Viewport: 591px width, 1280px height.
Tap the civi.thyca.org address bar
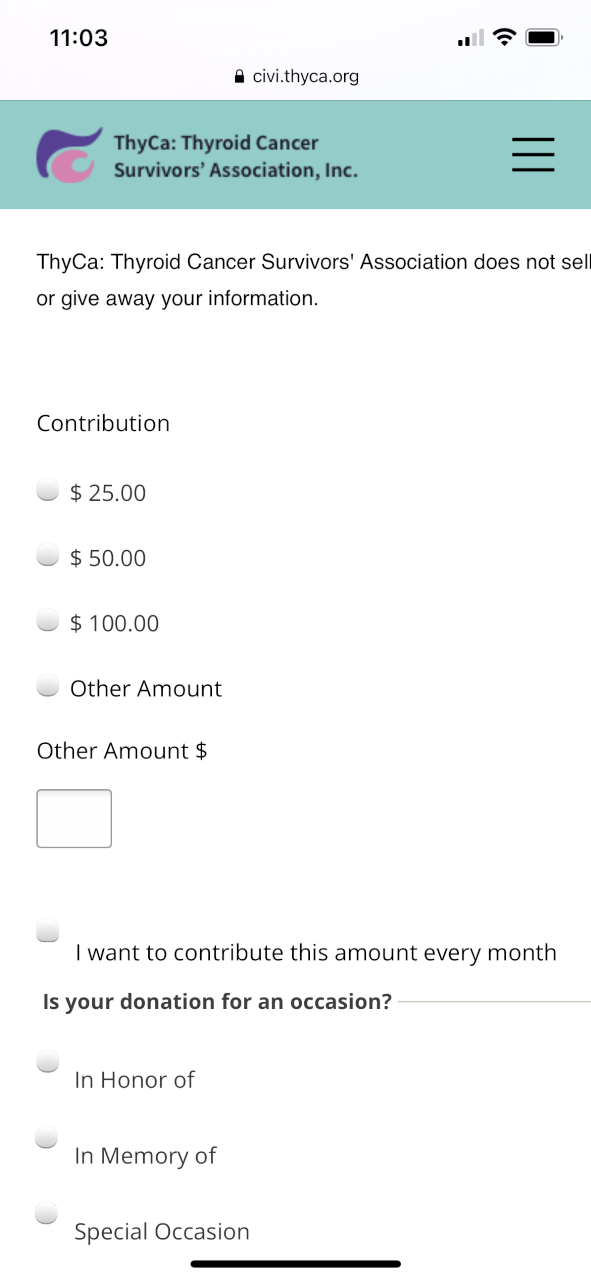[295, 76]
